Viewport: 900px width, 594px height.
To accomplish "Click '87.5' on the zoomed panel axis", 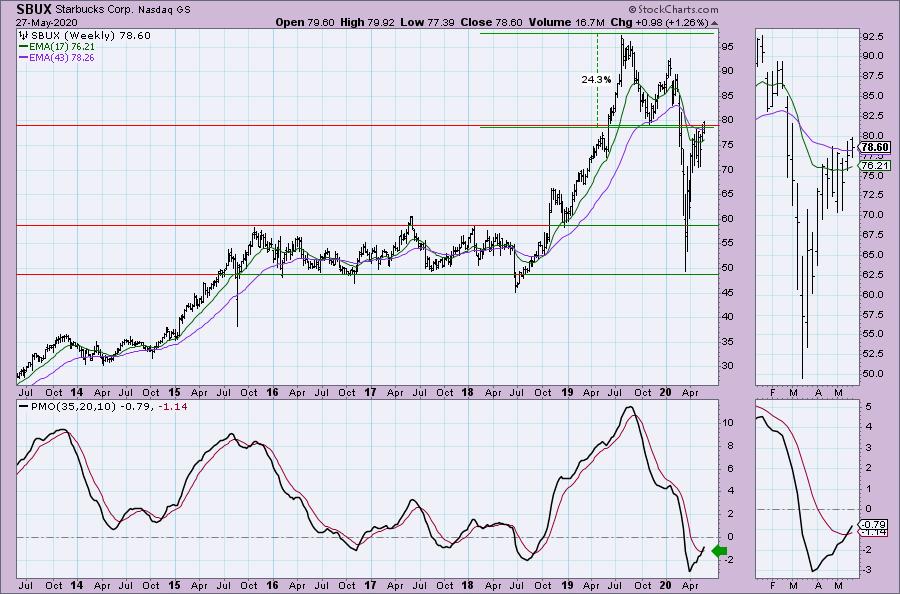I will click(x=872, y=76).
